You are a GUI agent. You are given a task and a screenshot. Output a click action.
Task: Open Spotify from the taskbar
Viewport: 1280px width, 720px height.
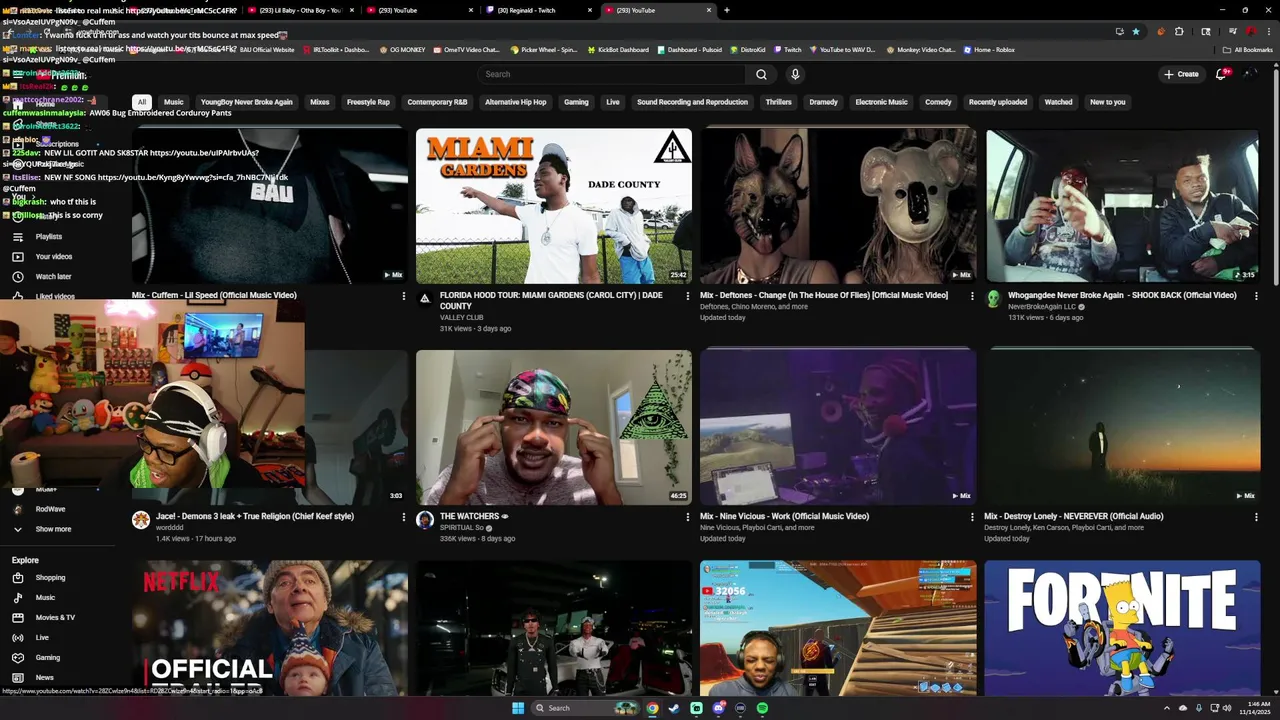(x=762, y=708)
